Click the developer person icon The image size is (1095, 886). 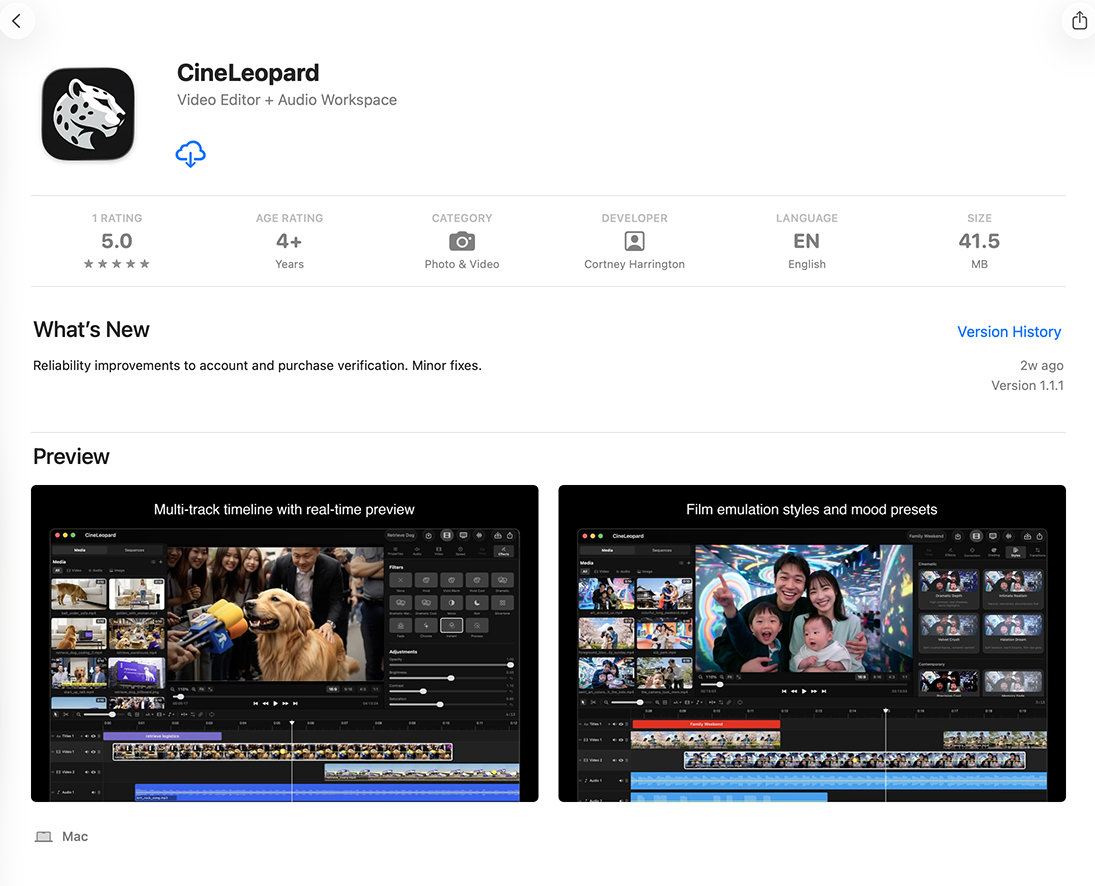coord(634,242)
